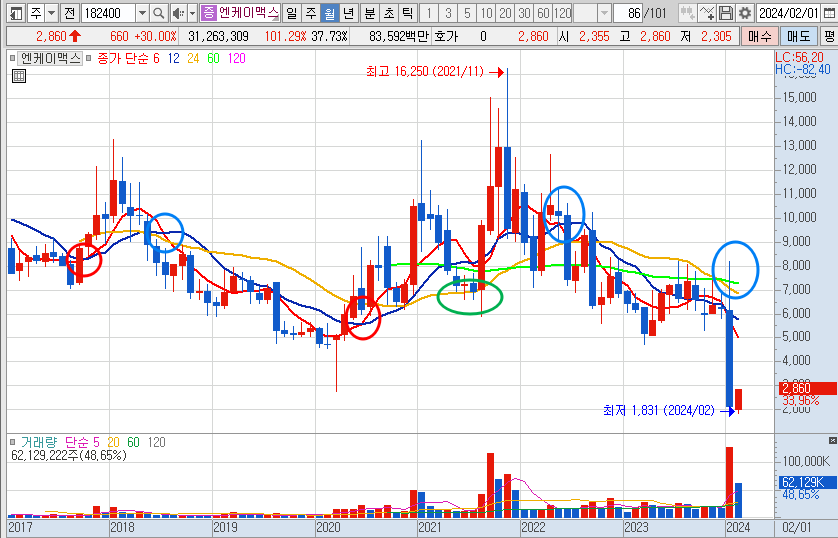Click the 83,592백만 trade amount value
The width and height of the screenshot is (838, 538).
(399, 36)
